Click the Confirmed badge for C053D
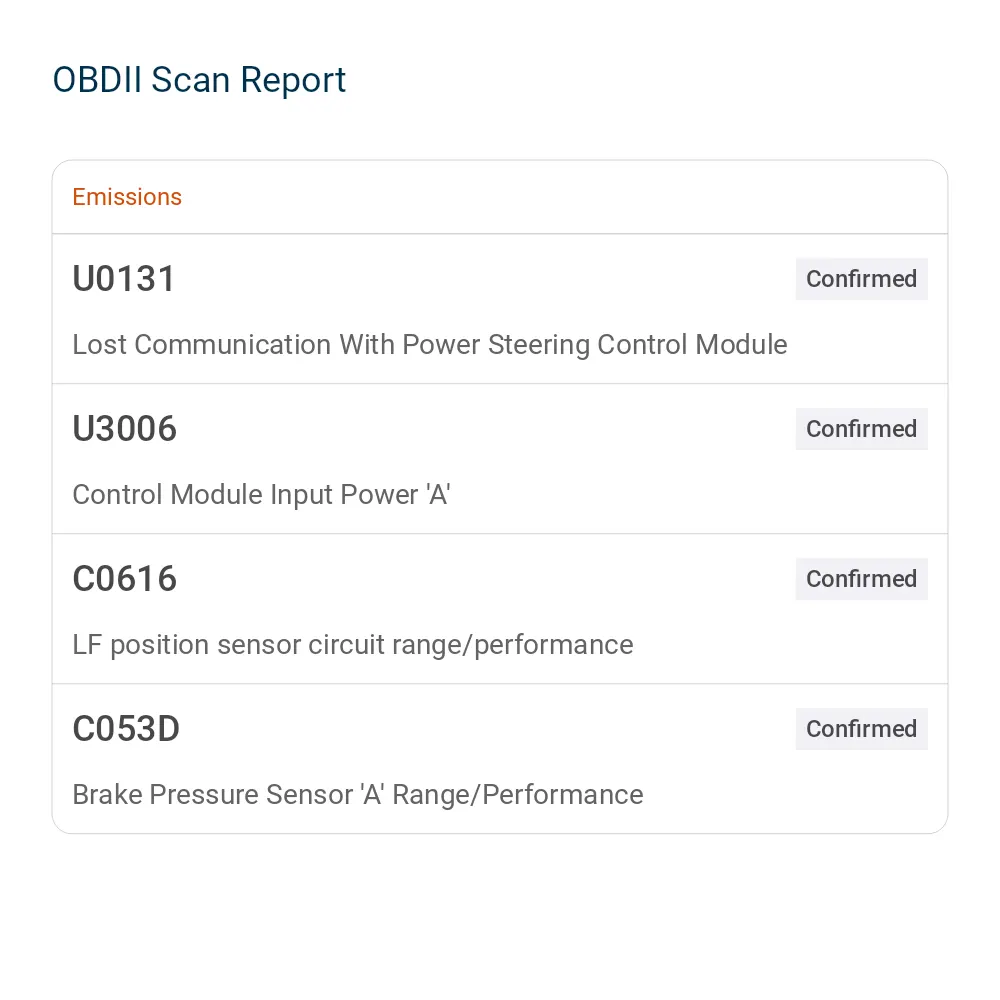The width and height of the screenshot is (1000, 1000). [x=861, y=728]
